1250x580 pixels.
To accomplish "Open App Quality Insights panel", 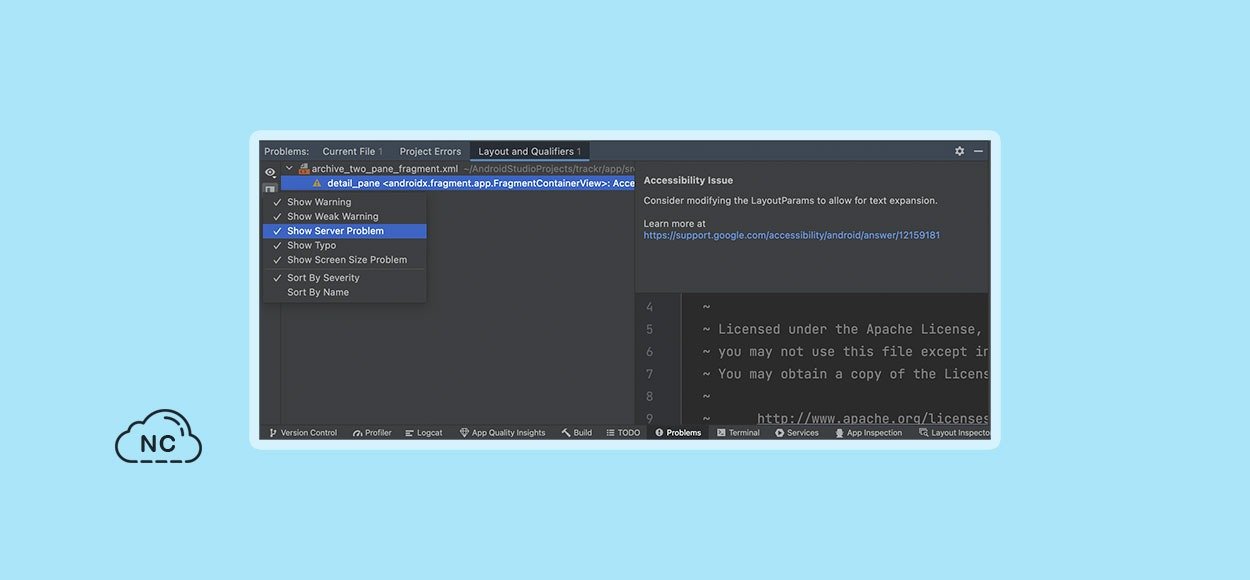I will click(x=502, y=433).
